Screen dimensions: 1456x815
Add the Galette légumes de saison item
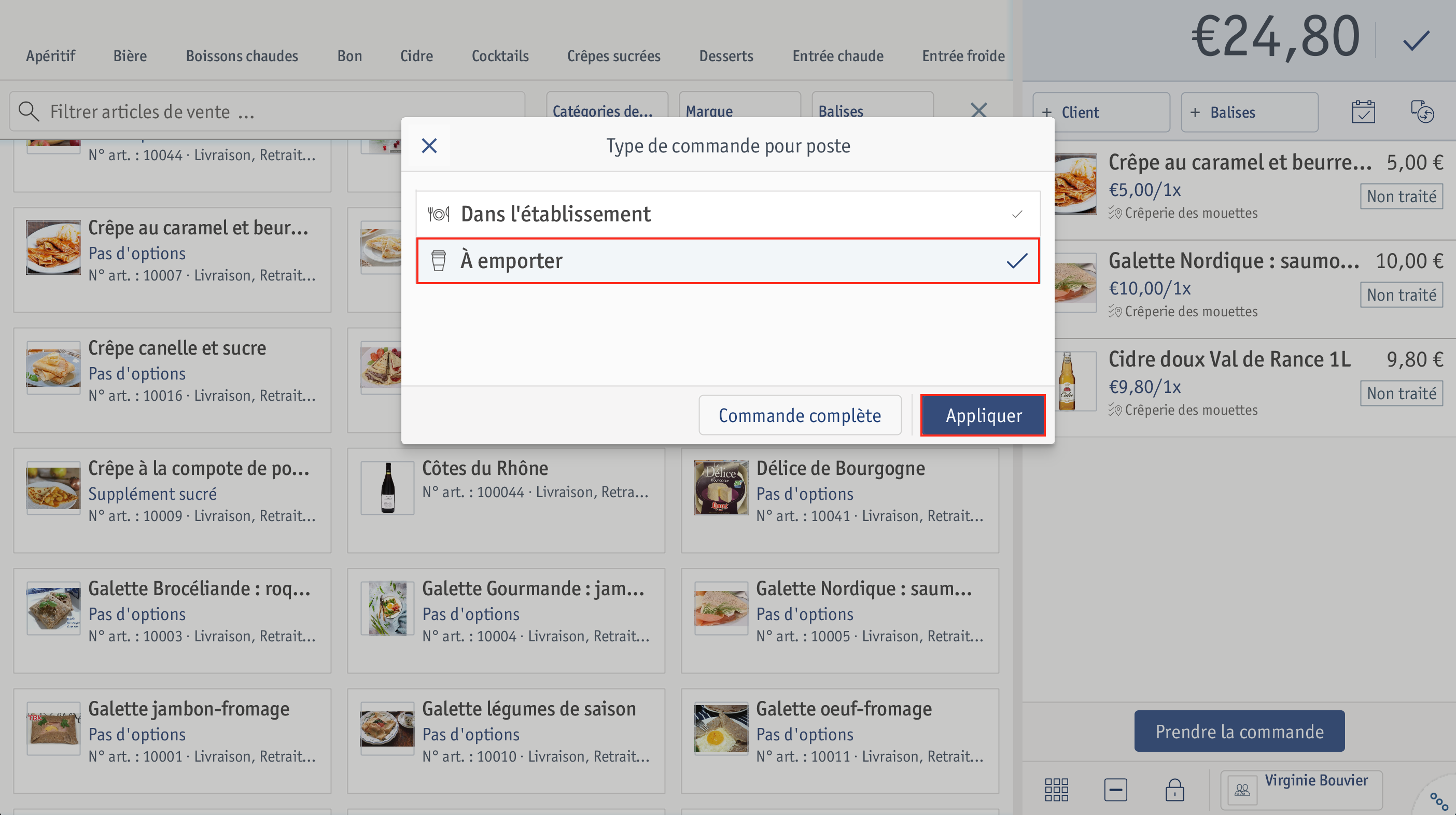[506, 741]
